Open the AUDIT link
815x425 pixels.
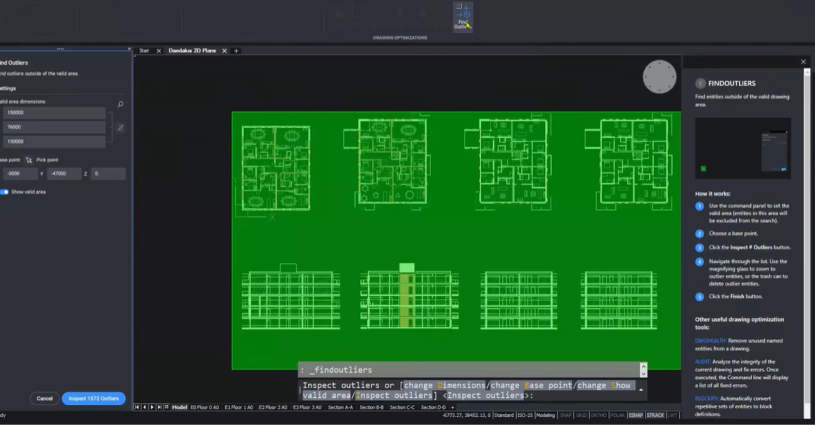coord(702,362)
